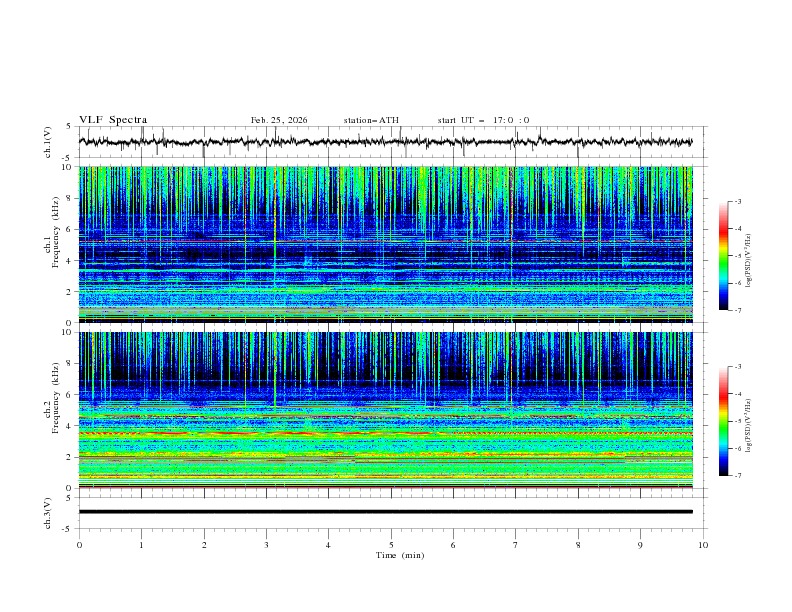Click the lower PSD color scale bar

(723, 421)
